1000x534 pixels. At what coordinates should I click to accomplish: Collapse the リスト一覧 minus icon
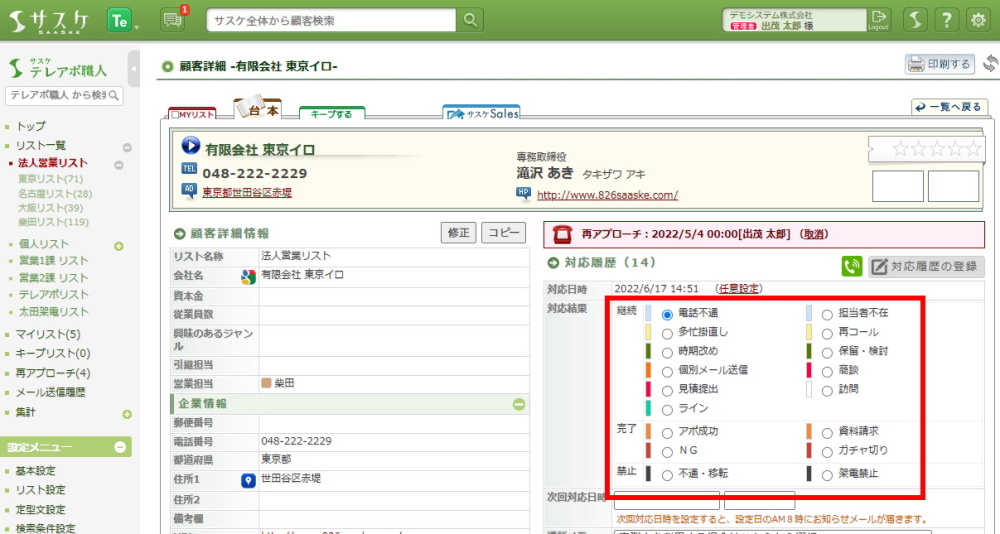pos(127,147)
